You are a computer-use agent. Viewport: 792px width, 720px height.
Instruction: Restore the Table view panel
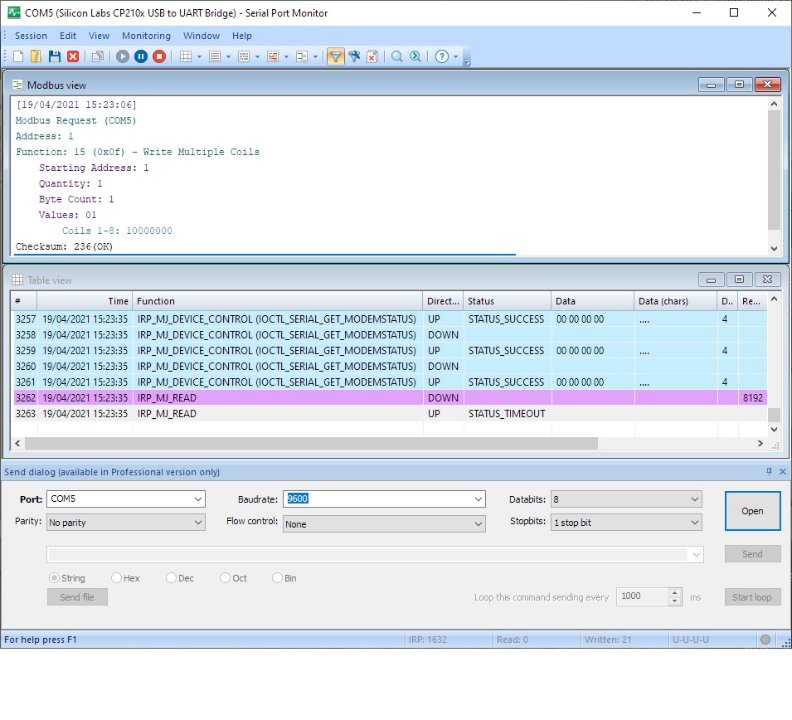tap(739, 279)
